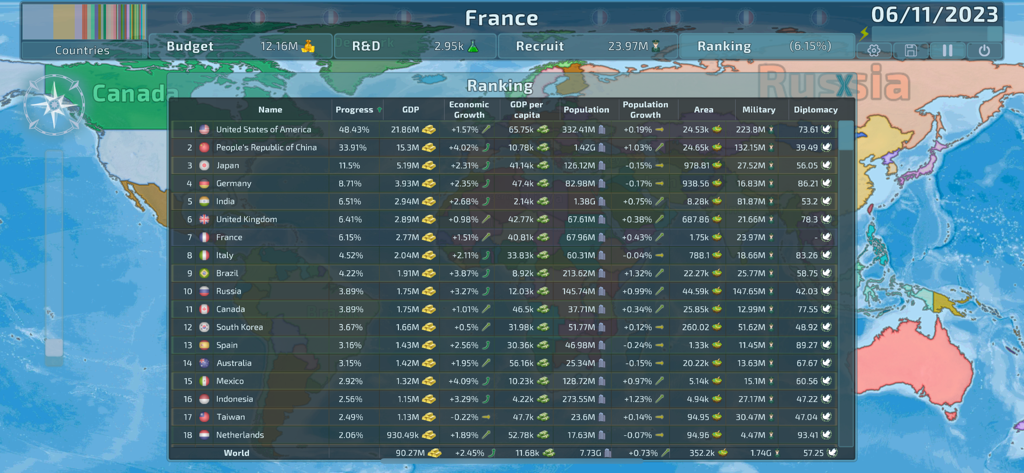Sort by GDP per capita header
Image resolution: width=1024 pixels, height=473 pixels.
528,110
